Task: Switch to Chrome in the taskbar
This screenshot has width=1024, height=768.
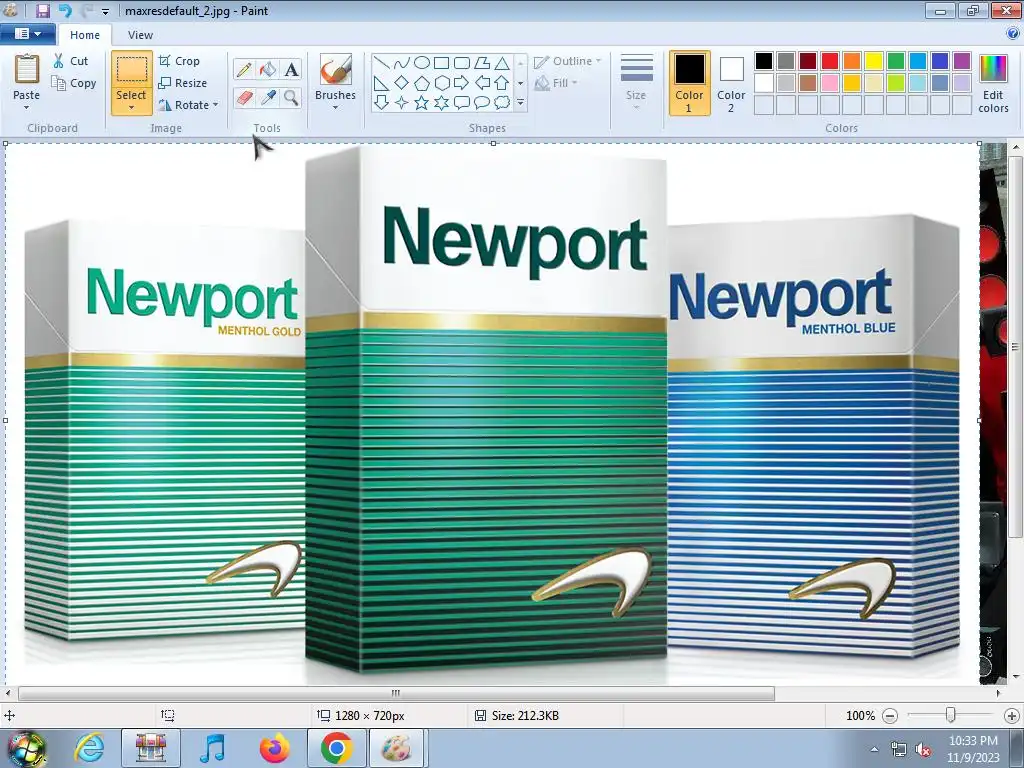Action: [x=336, y=748]
